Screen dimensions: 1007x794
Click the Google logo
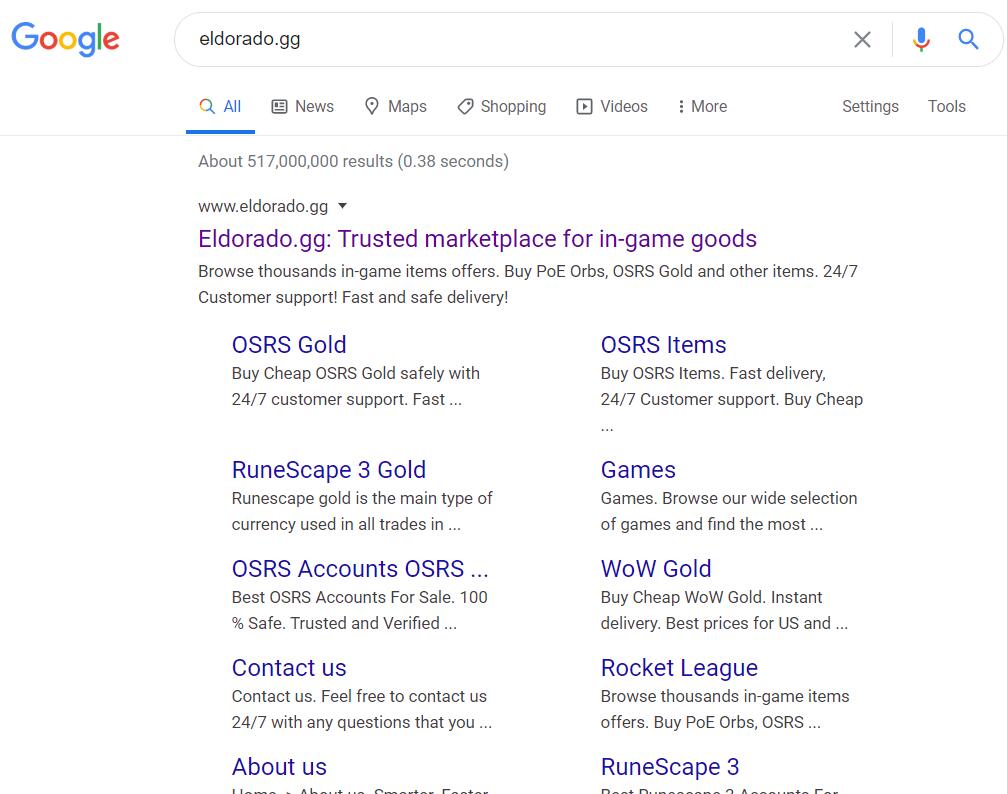(x=66, y=39)
